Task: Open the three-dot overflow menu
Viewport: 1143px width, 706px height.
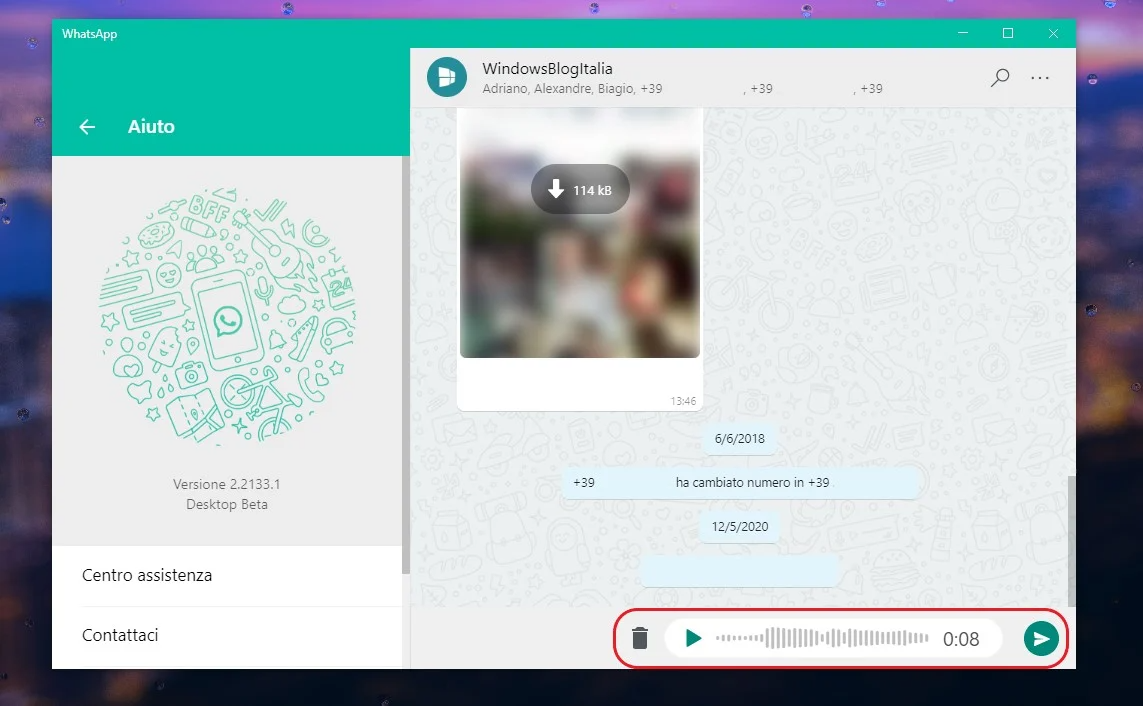Action: pos(1040,77)
